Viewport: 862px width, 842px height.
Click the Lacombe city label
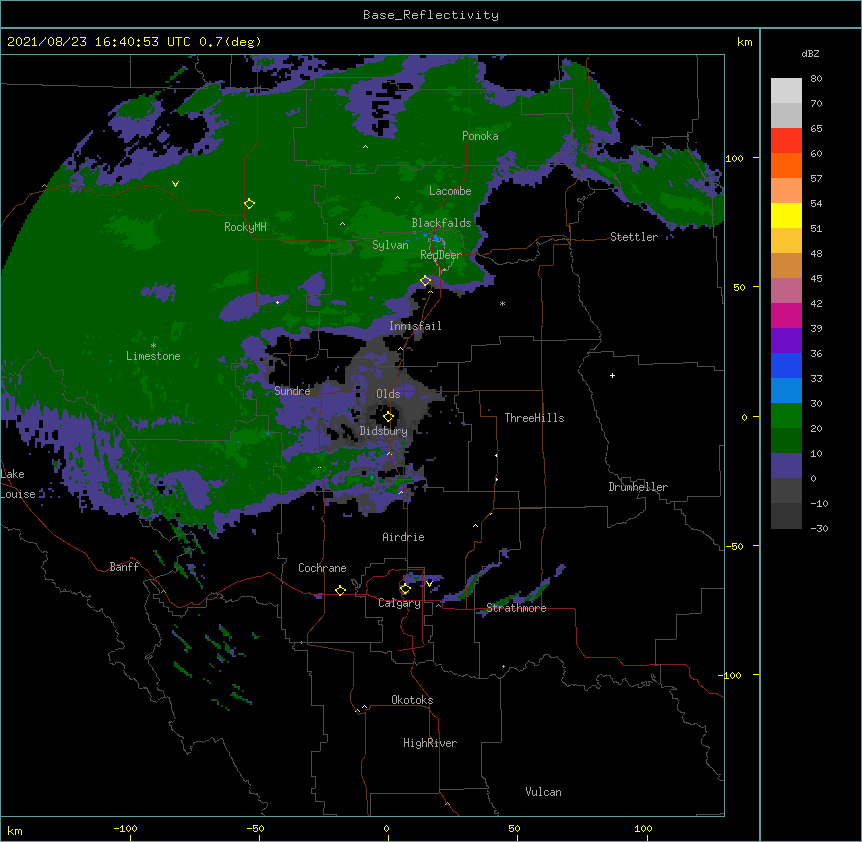click(450, 191)
